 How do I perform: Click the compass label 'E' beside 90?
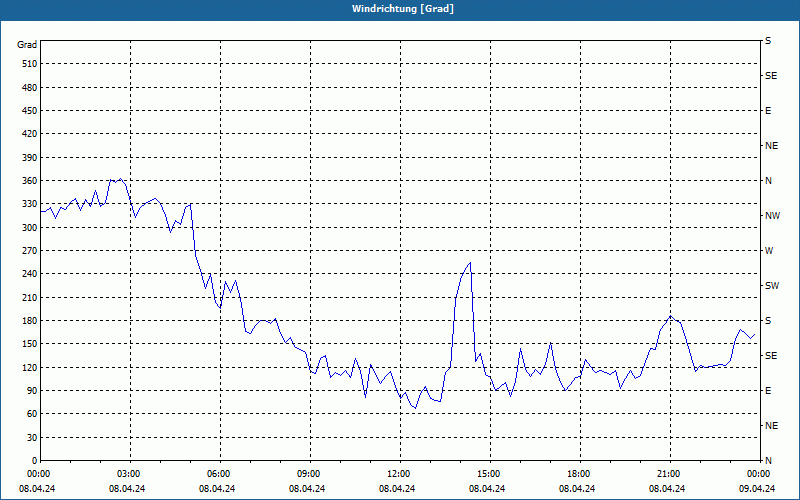click(x=768, y=391)
